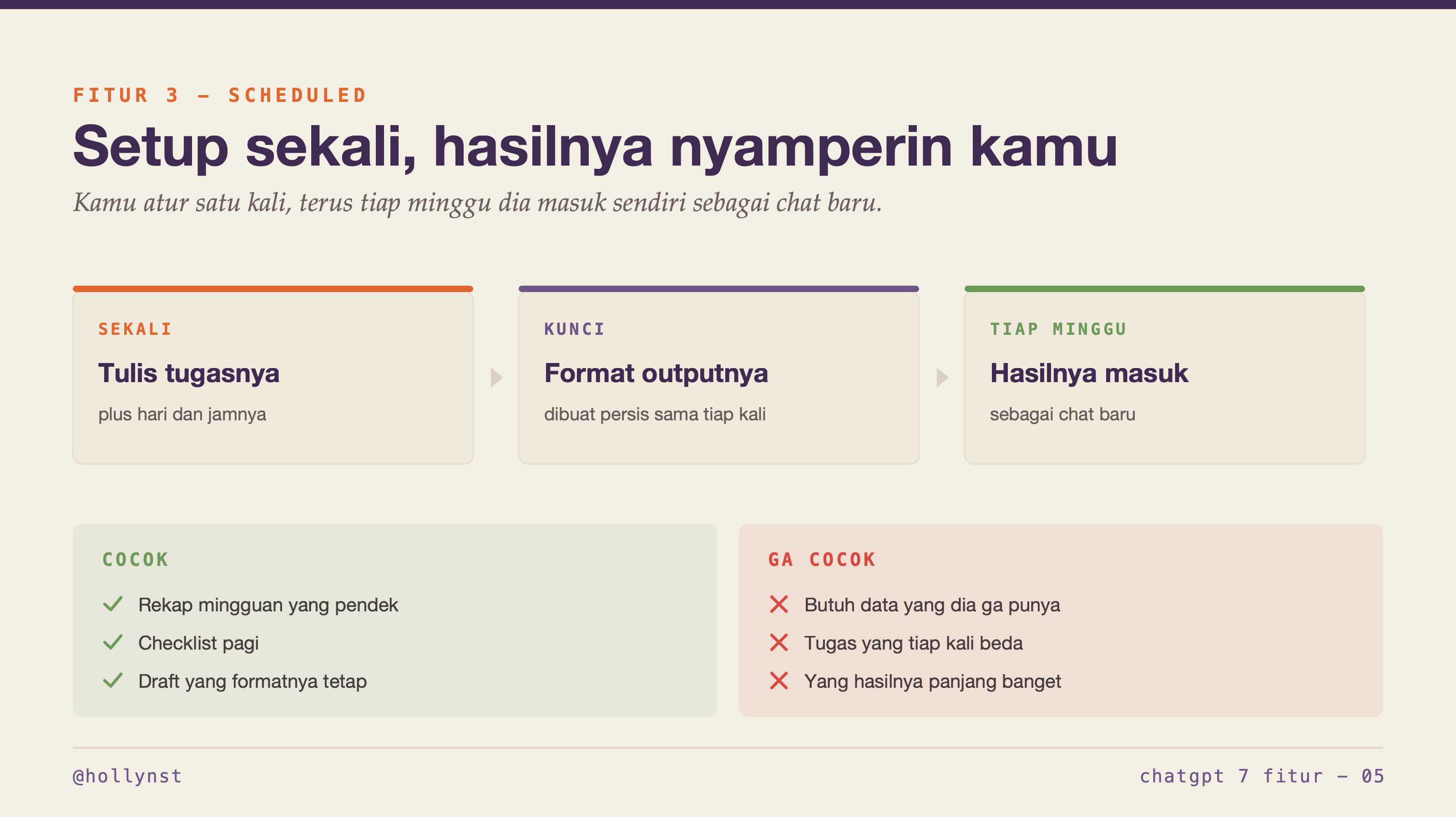
Task: Click the text Rekap mingguan yang pendek
Action: [x=268, y=605]
